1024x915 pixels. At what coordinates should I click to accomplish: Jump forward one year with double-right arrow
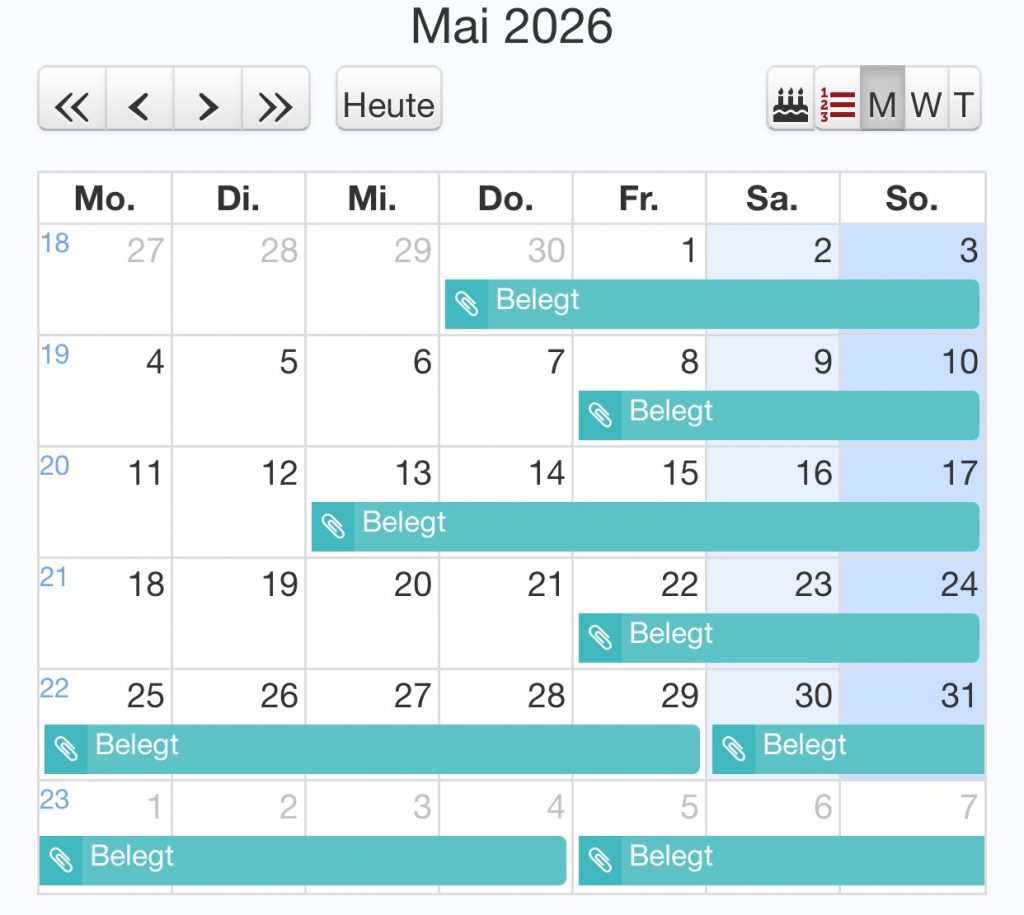[275, 106]
